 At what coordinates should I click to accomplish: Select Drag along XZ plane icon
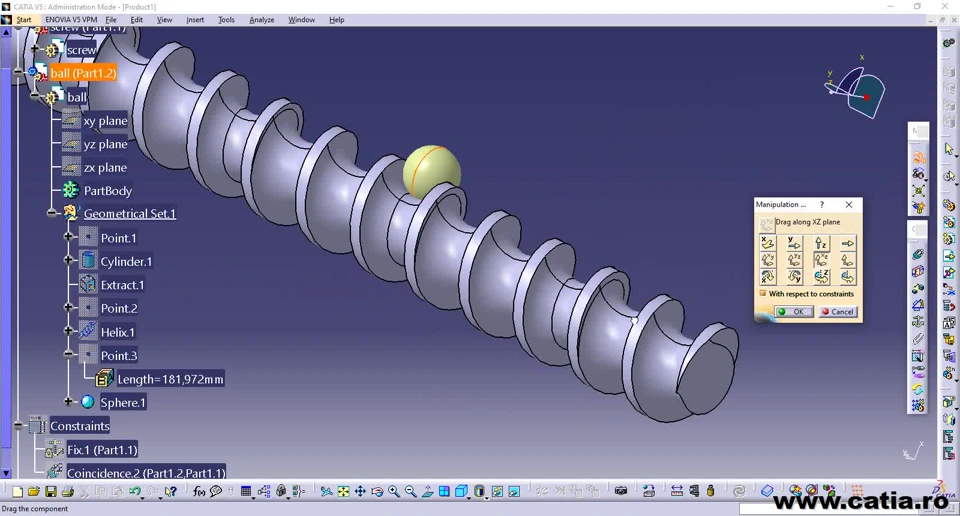pyautogui.click(x=822, y=260)
